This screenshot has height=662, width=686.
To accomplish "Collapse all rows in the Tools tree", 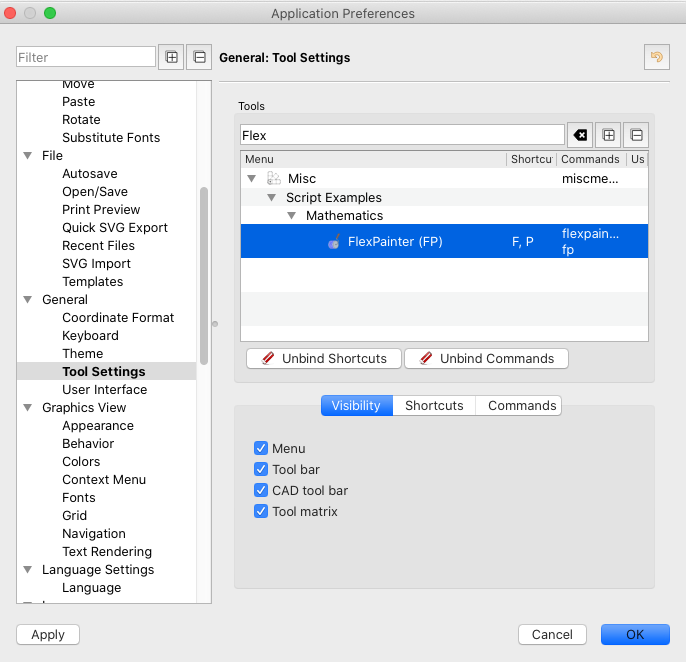I will click(635, 135).
